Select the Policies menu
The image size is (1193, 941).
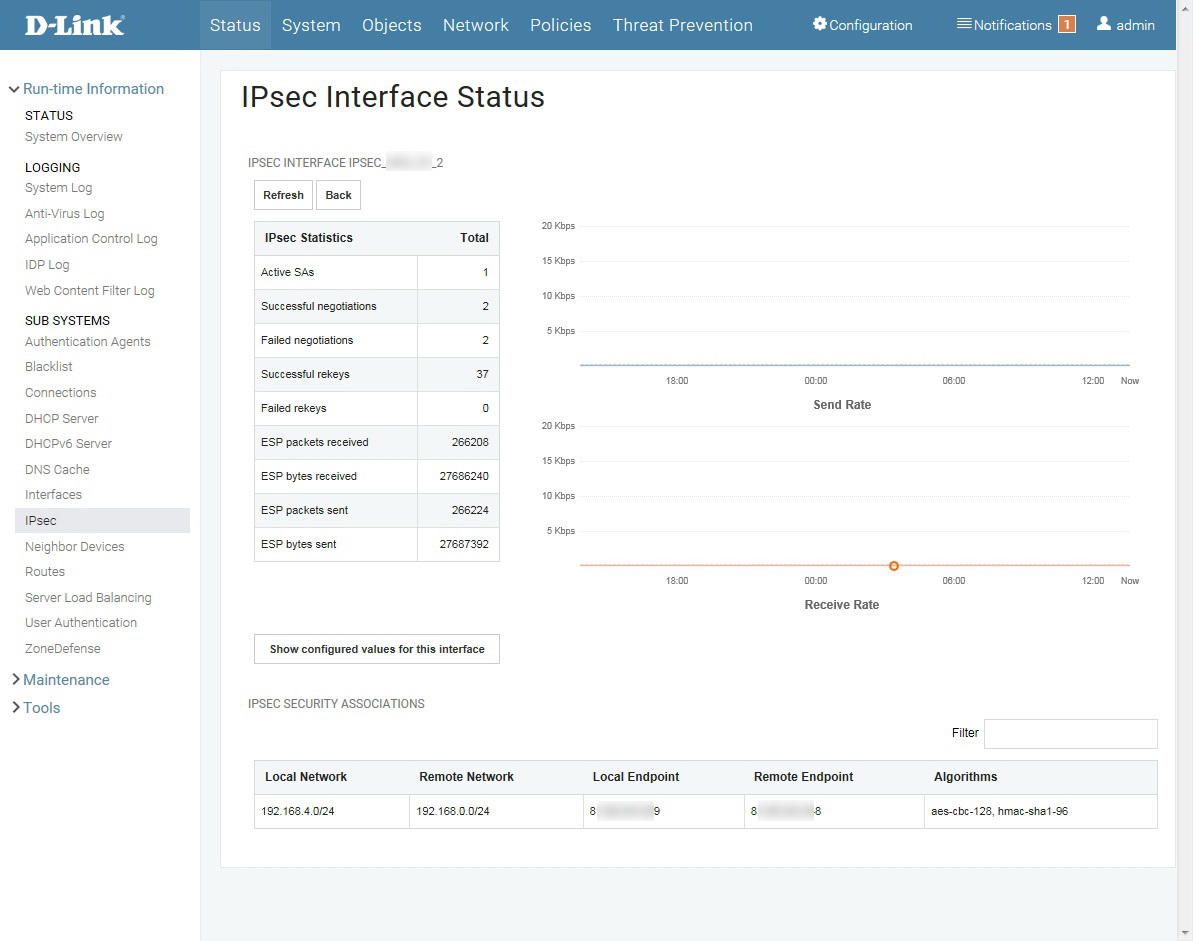560,25
